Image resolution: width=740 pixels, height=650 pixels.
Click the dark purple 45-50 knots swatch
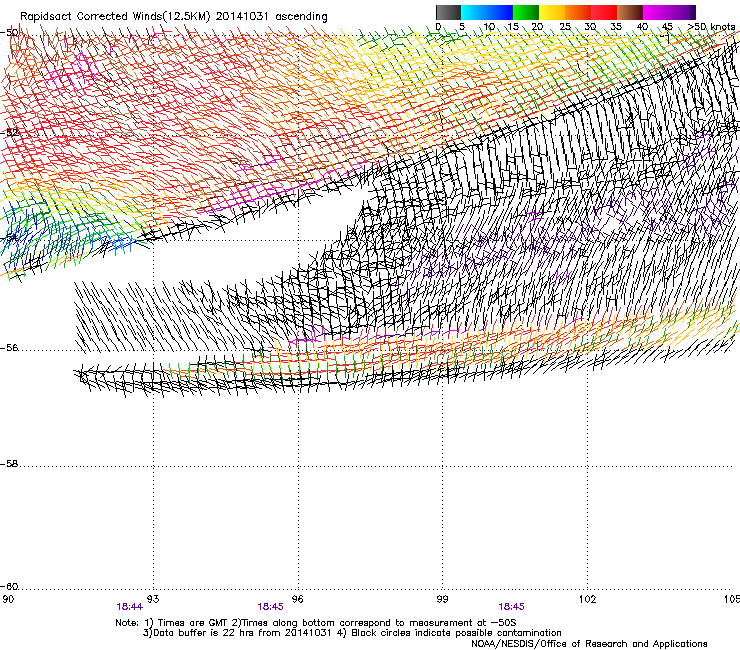(x=682, y=12)
